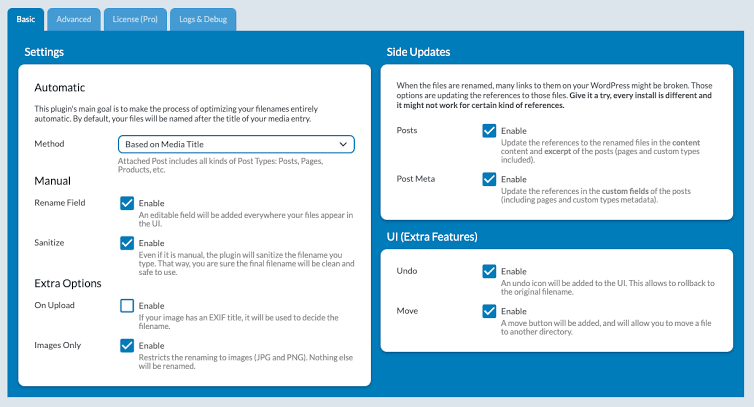Click the Manual heading
The height and width of the screenshot is (407, 754).
pos(52,181)
